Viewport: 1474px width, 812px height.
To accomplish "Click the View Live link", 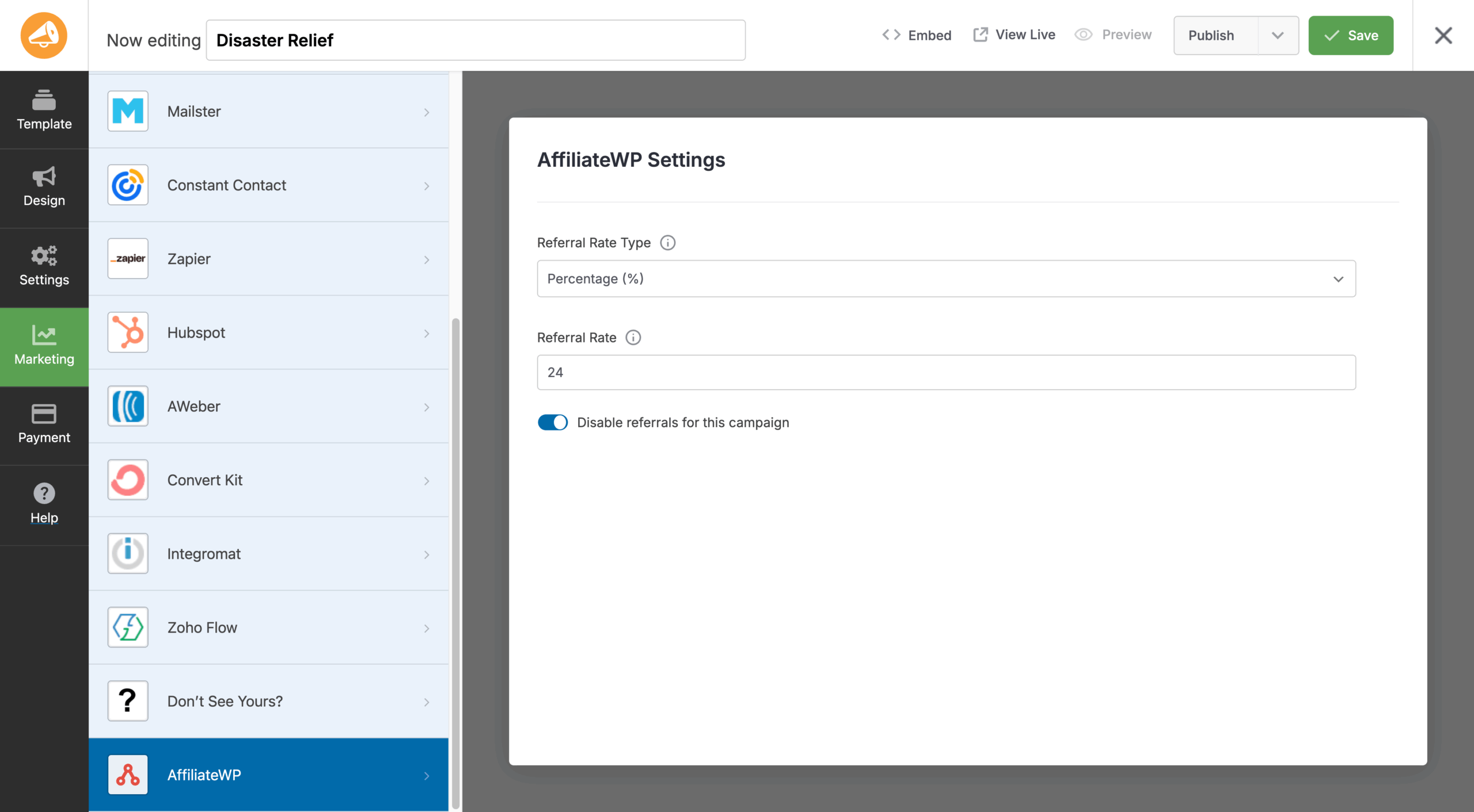I will pyautogui.click(x=1014, y=35).
